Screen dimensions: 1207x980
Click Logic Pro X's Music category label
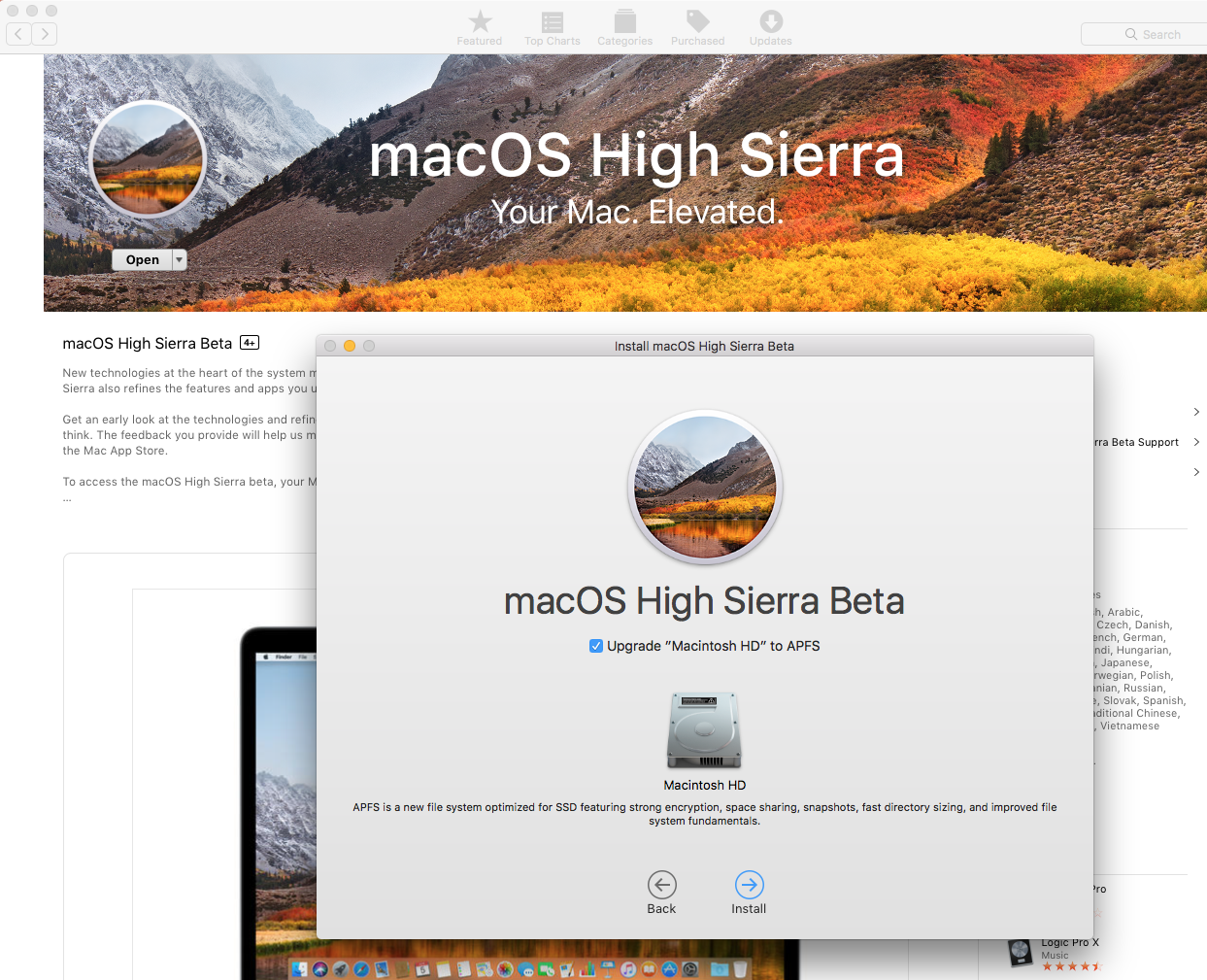click(x=1055, y=956)
